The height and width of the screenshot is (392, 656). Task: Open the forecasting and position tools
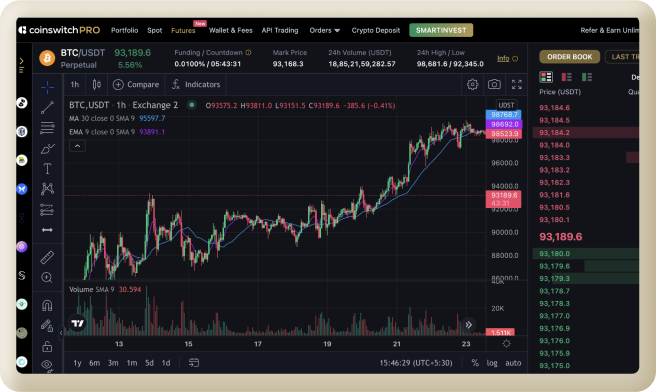point(47,209)
